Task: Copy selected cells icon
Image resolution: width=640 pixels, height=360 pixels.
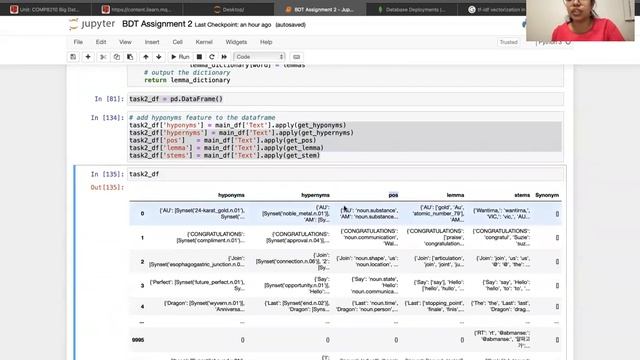Action: [117, 57]
